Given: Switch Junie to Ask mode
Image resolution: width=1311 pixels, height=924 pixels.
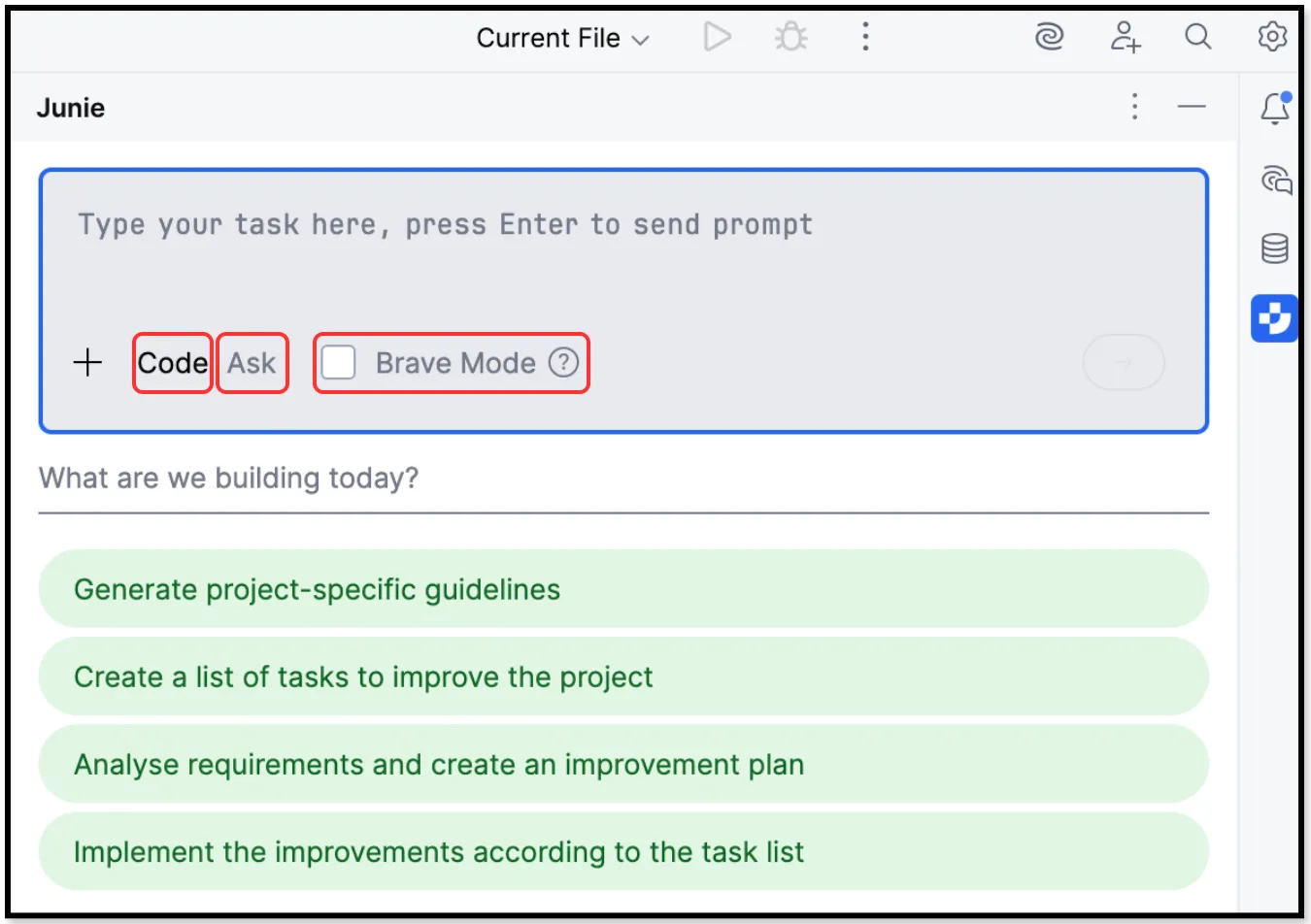Looking at the screenshot, I should [x=252, y=362].
